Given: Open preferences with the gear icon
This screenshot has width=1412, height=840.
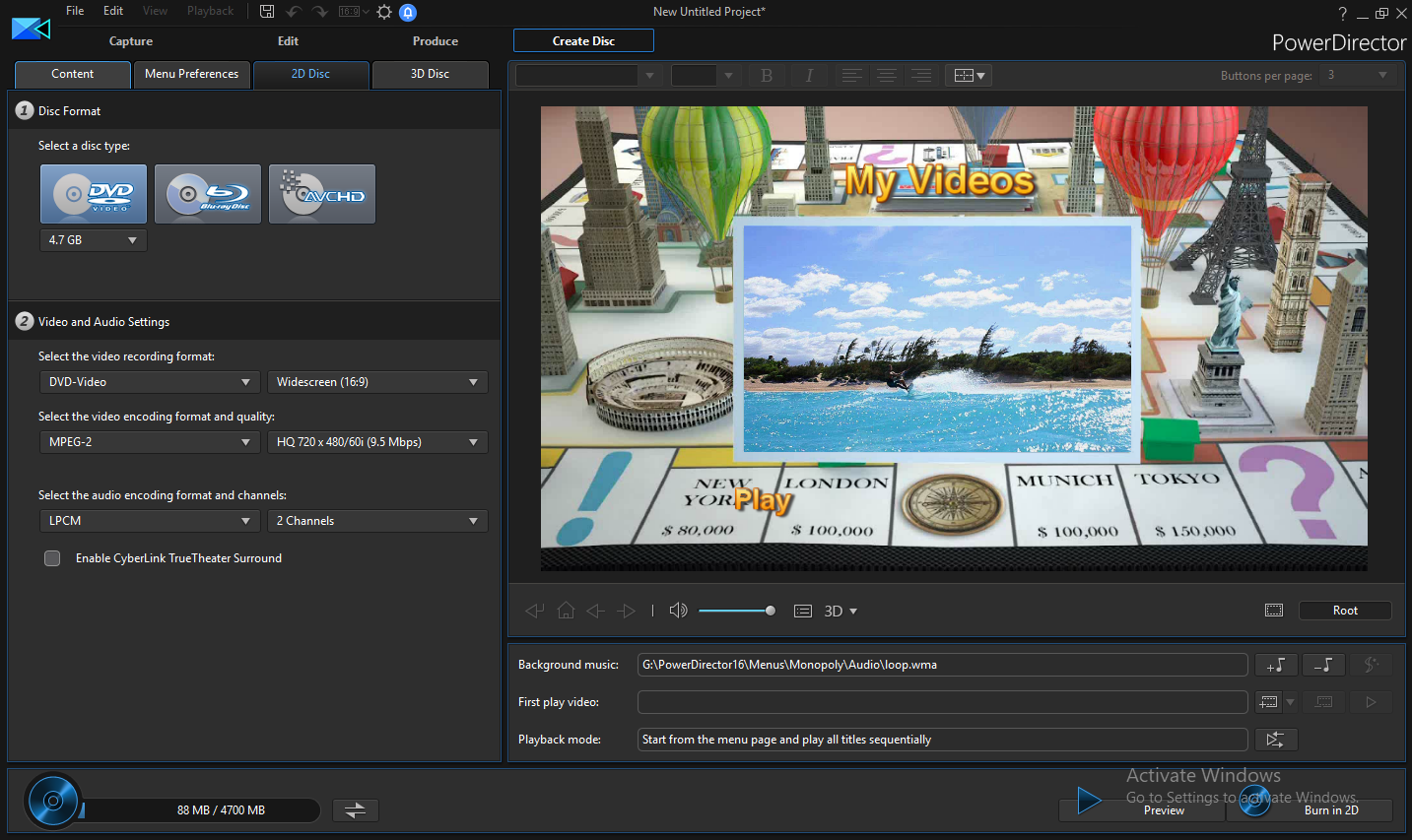Looking at the screenshot, I should point(384,12).
